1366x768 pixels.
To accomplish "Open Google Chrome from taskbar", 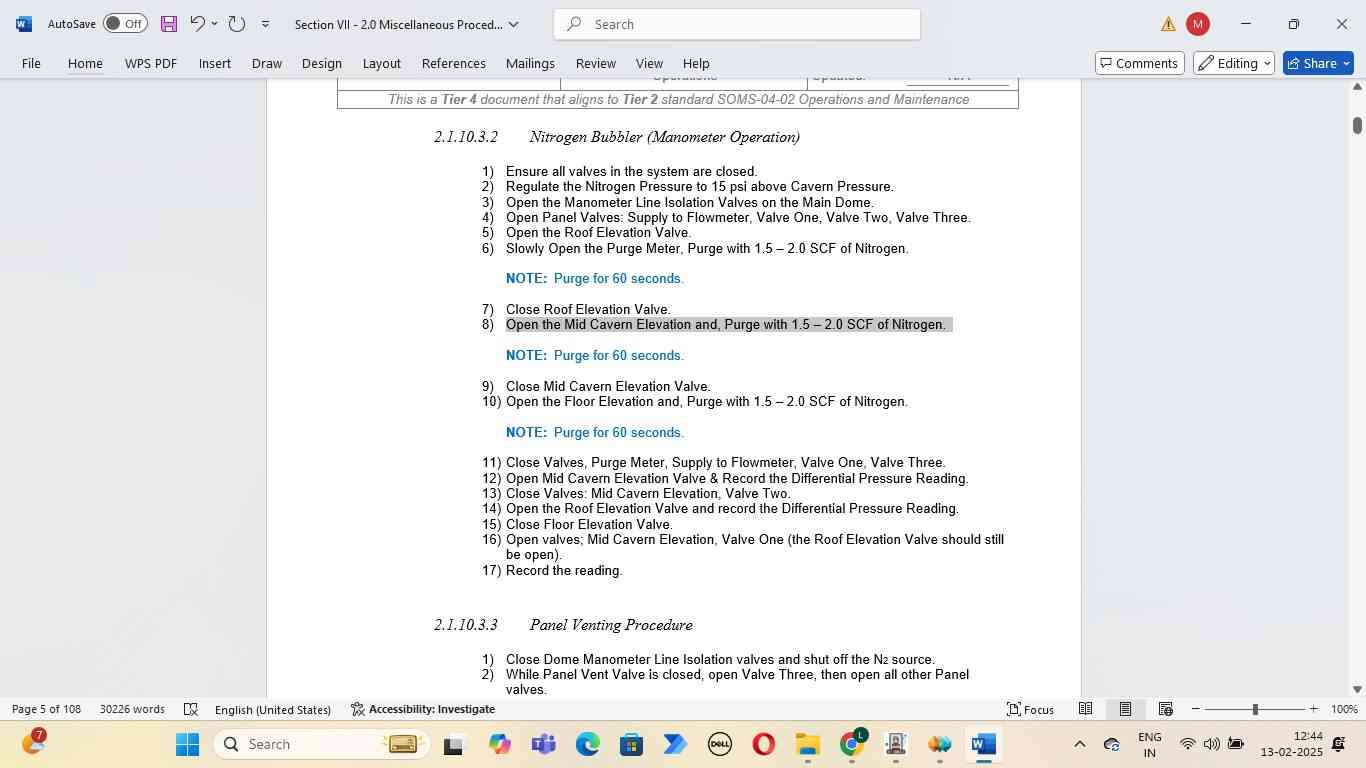I will [851, 744].
